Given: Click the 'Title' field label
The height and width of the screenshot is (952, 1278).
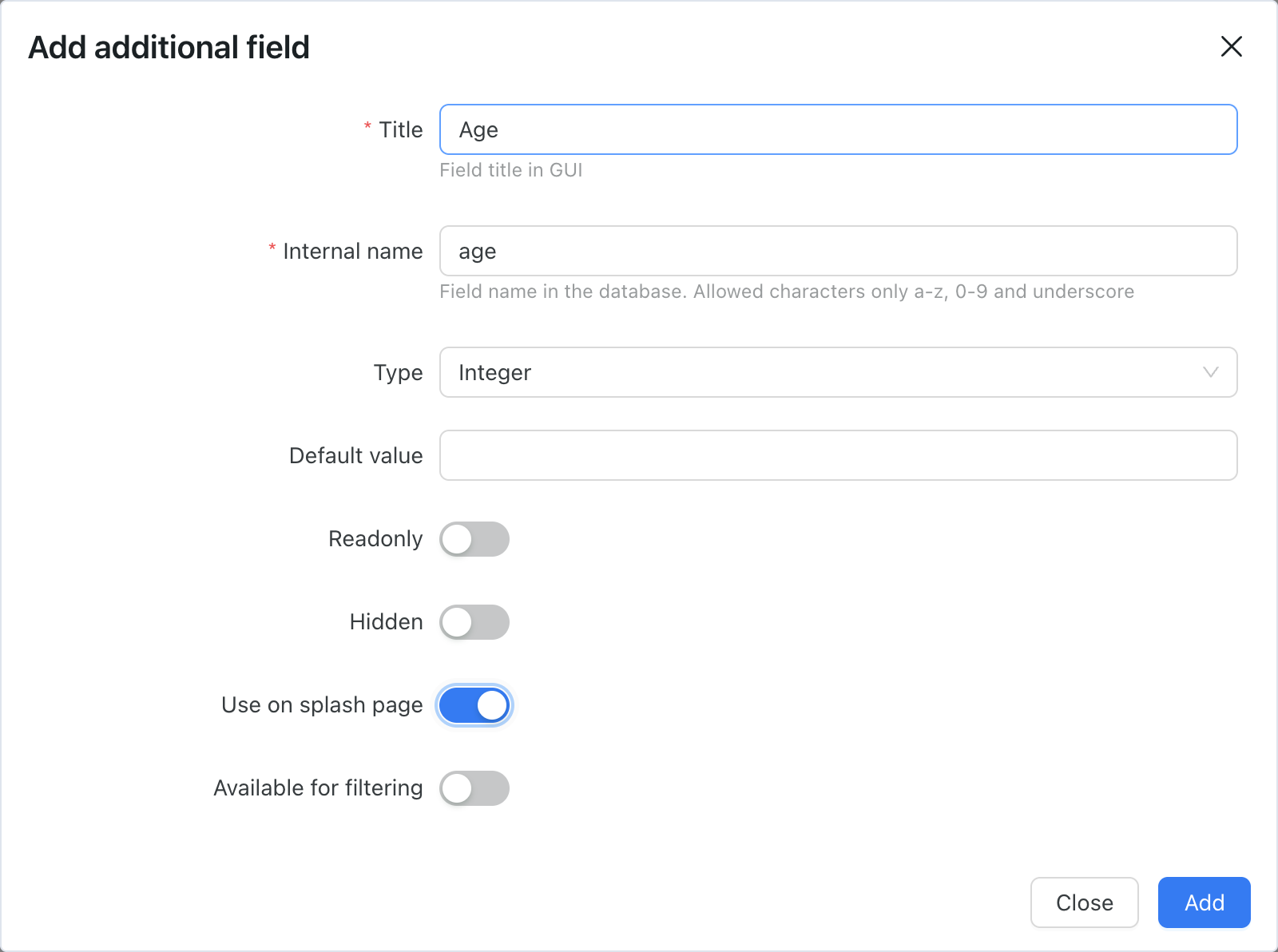Looking at the screenshot, I should click(x=400, y=130).
